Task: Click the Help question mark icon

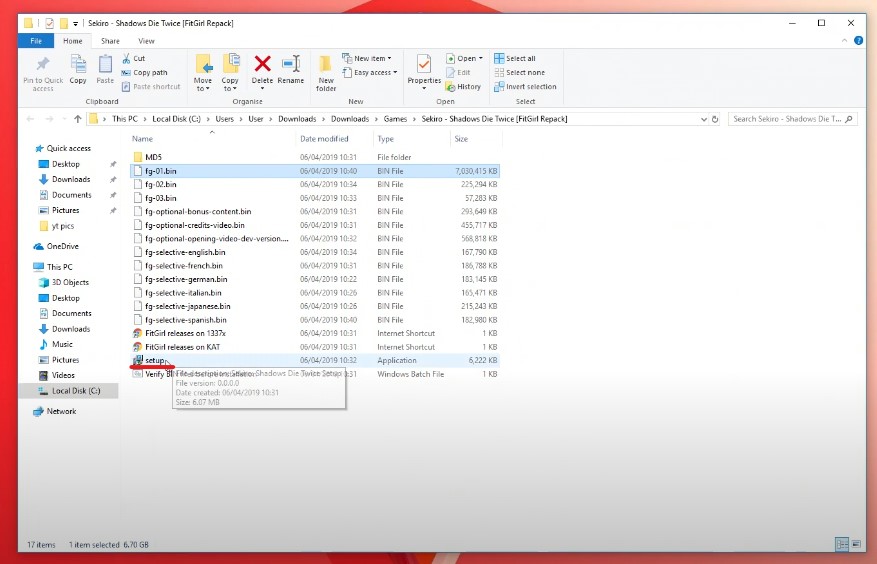Action: point(859,40)
